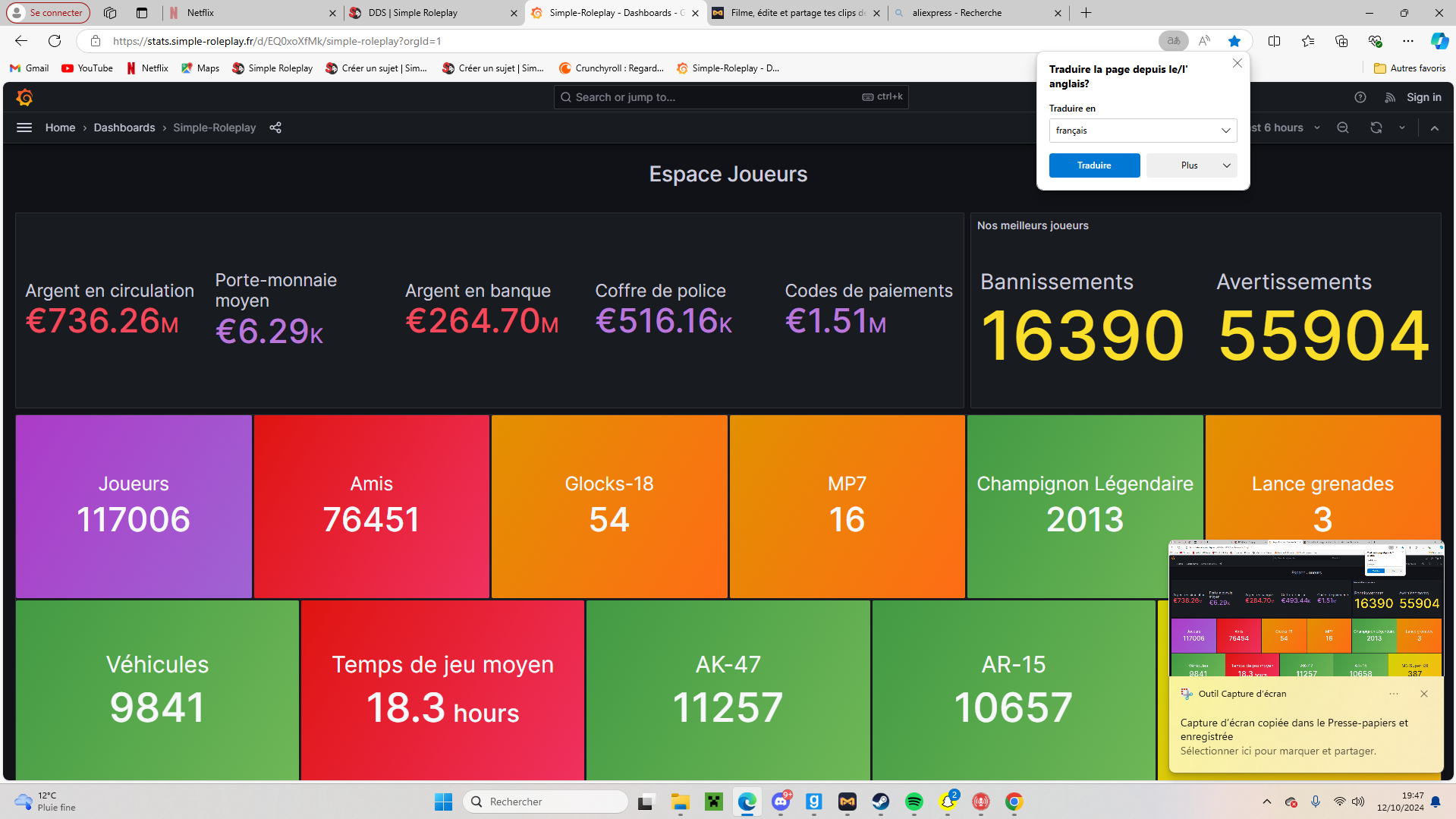1456x819 pixels.
Task: Open the vertical tabs button
Action: click(x=142, y=13)
